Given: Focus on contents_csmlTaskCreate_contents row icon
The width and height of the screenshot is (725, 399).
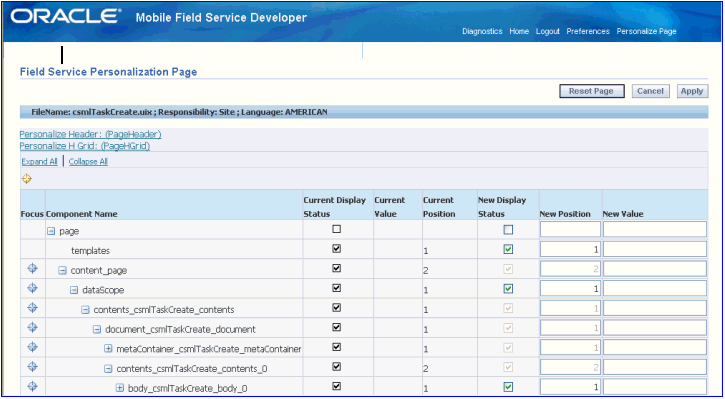Looking at the screenshot, I should coord(32,307).
